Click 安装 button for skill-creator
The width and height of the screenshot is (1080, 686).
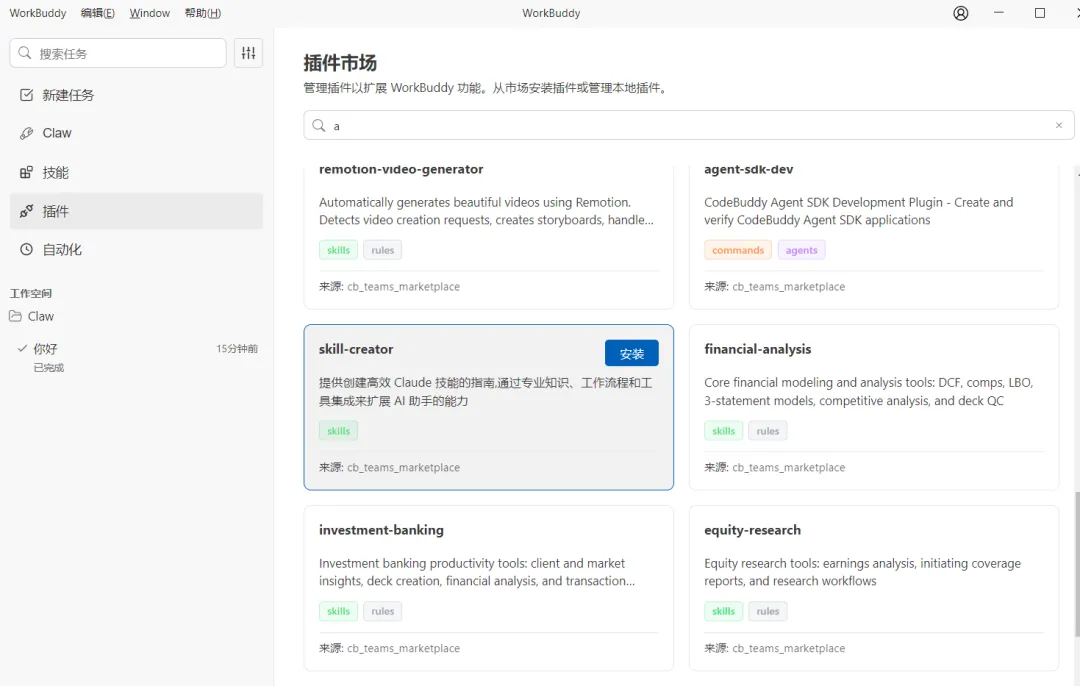point(632,354)
